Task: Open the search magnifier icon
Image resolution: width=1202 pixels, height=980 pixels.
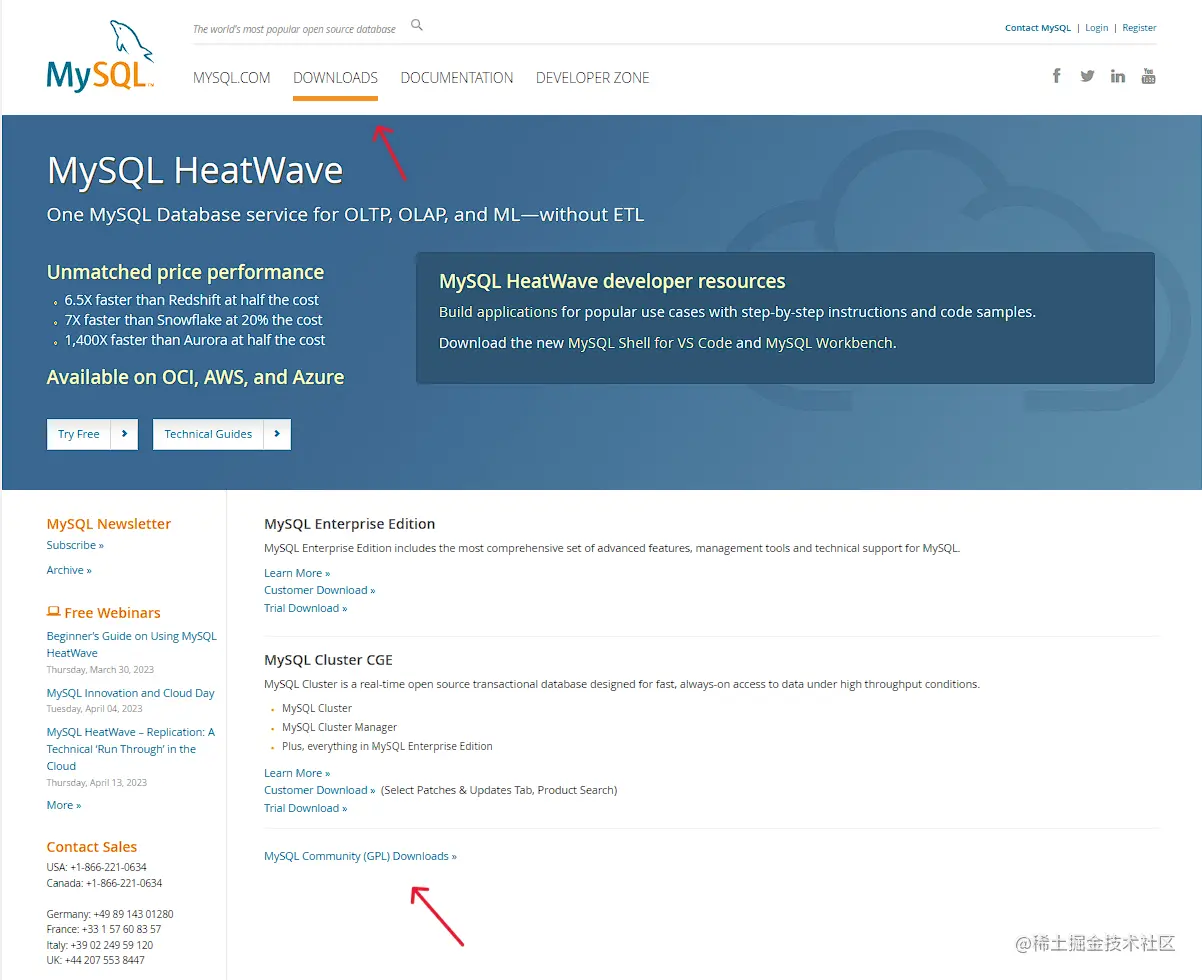Action: pos(417,26)
